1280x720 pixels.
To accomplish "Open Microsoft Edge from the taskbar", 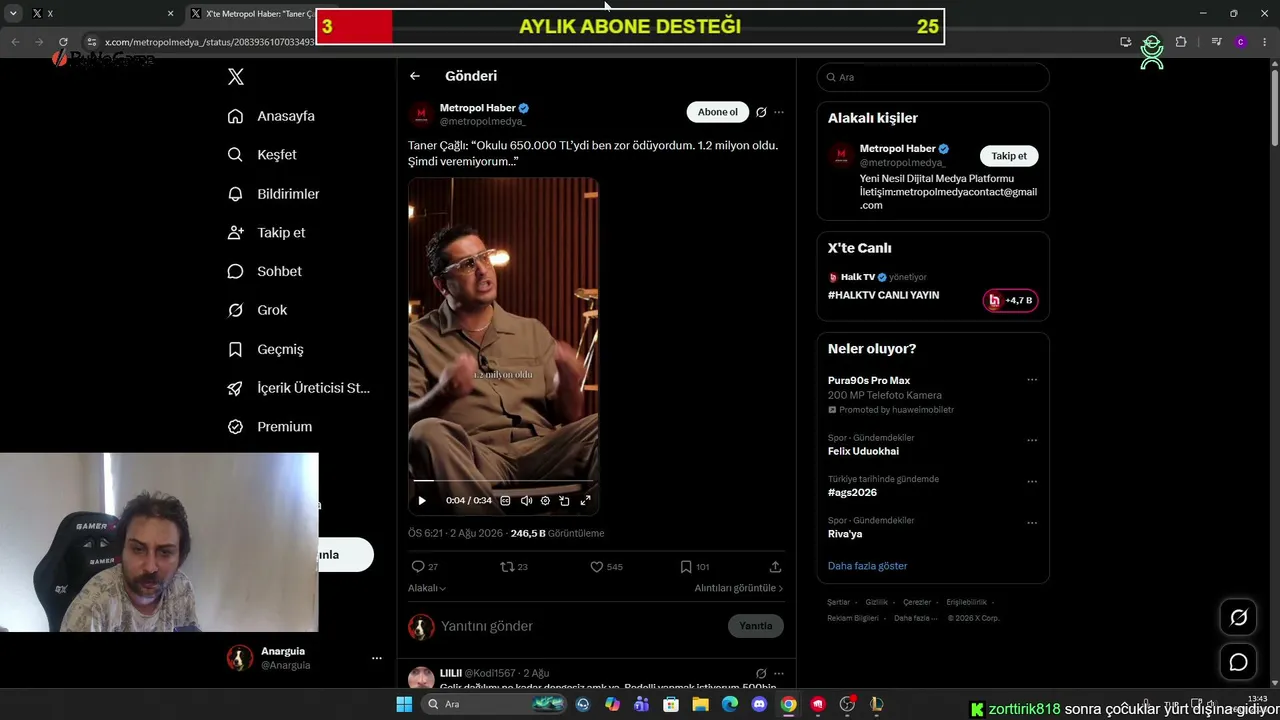I will pyautogui.click(x=730, y=704).
